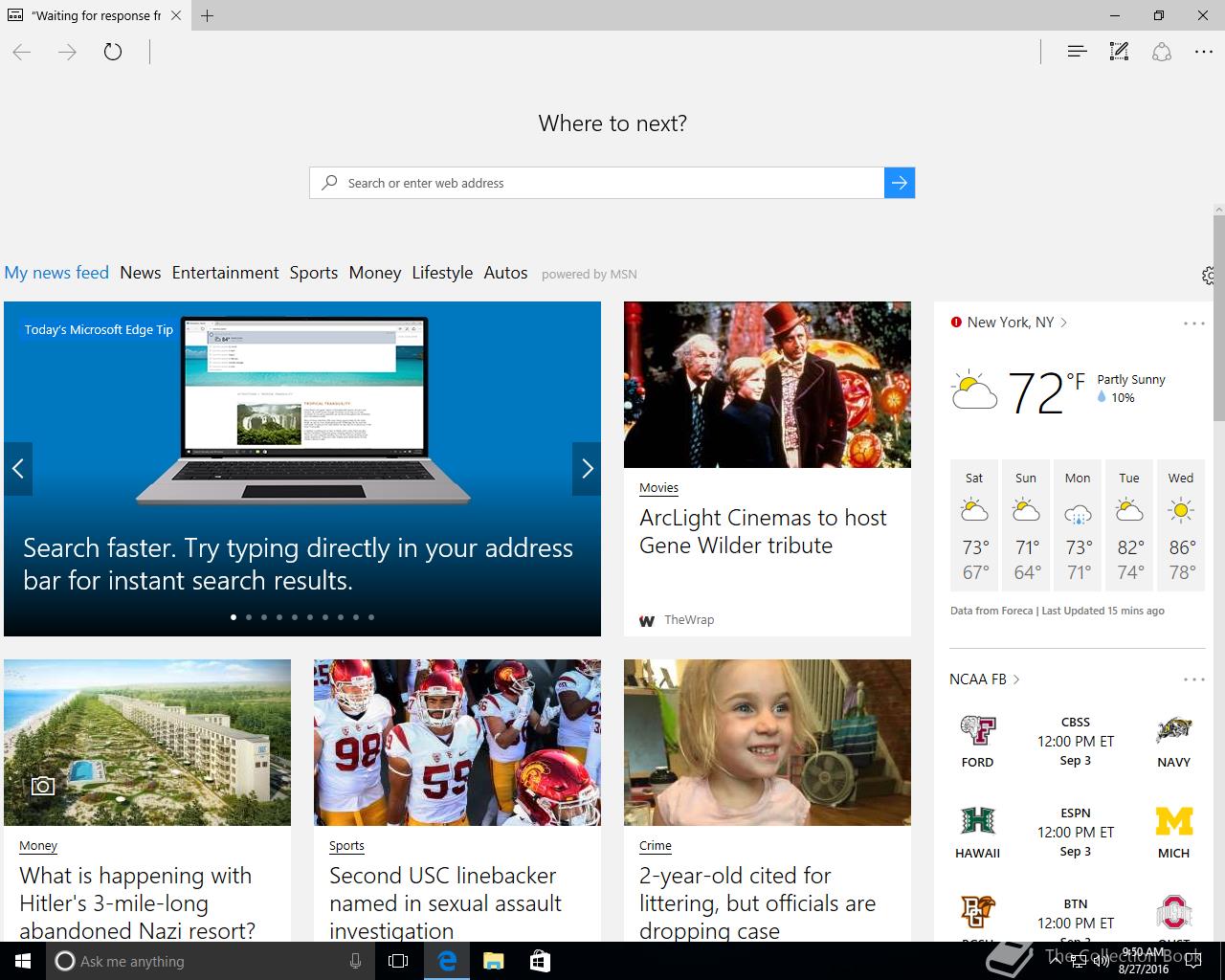Screen dimensions: 1225x980
Task: Click TheWrap source logo
Action: click(x=647, y=620)
